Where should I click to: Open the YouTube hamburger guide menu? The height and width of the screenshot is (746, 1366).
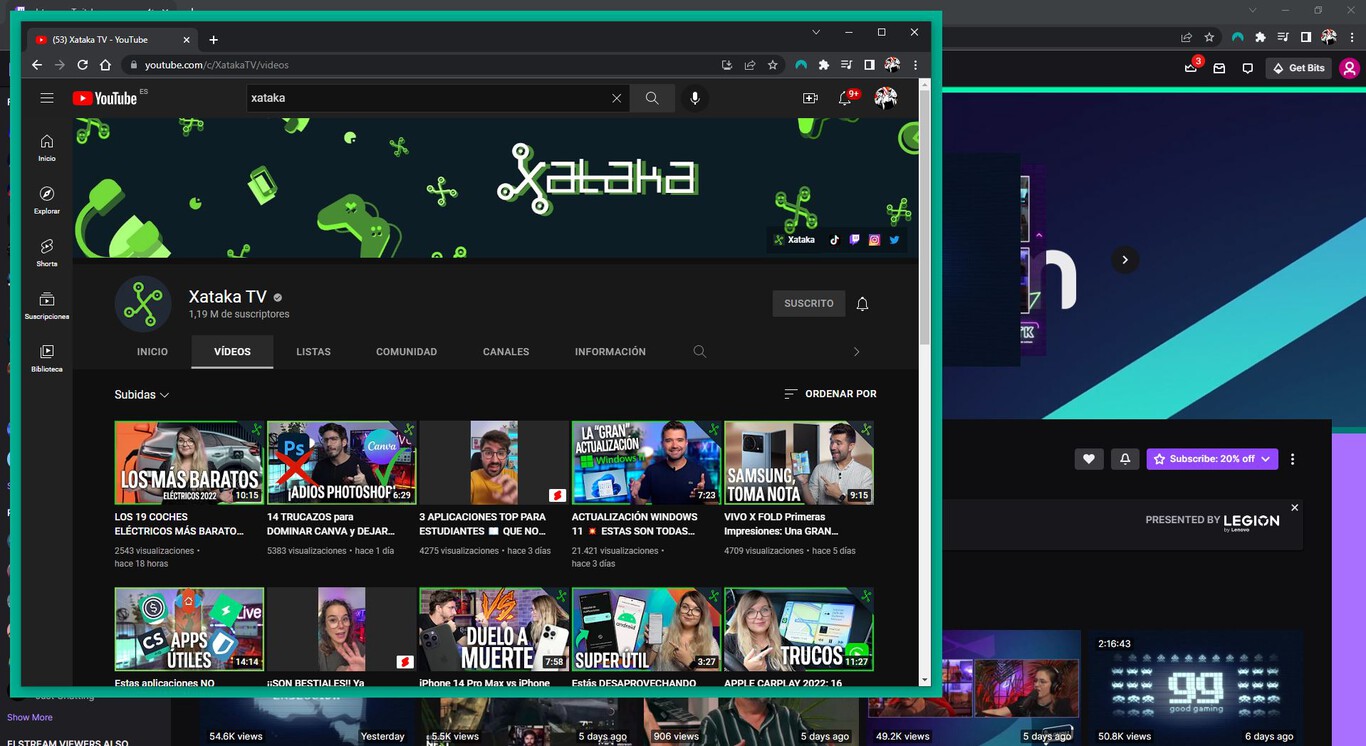click(x=47, y=98)
